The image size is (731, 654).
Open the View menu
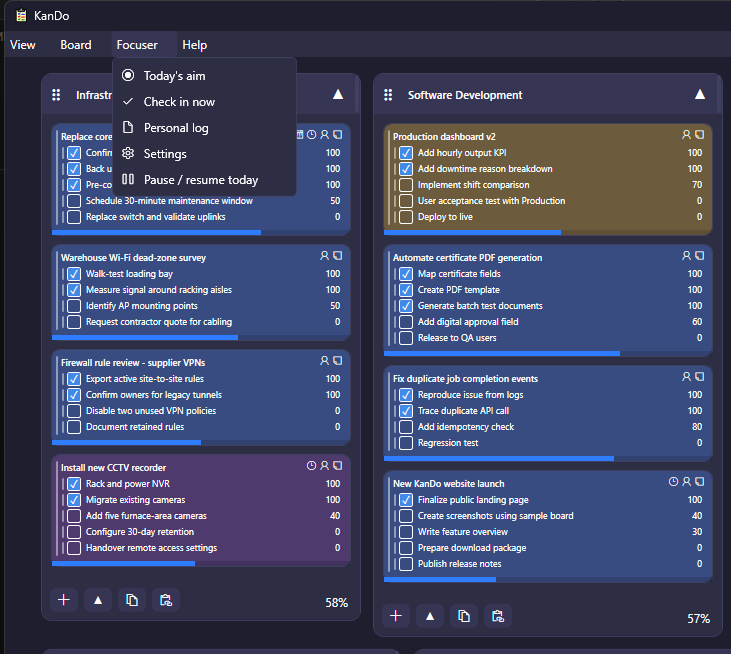pos(22,45)
